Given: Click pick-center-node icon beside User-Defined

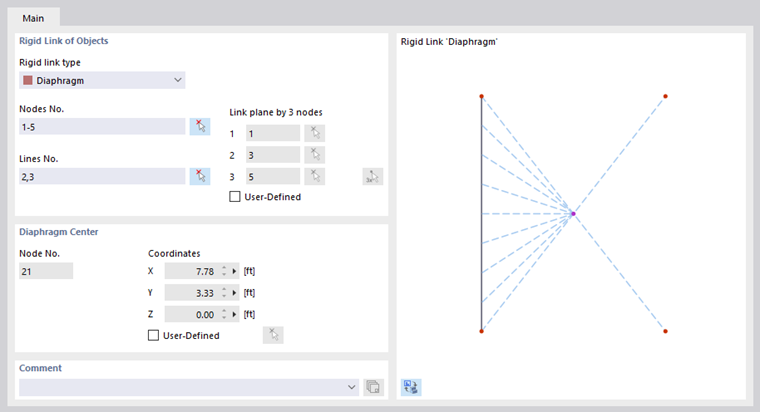Looking at the screenshot, I should (x=273, y=335).
